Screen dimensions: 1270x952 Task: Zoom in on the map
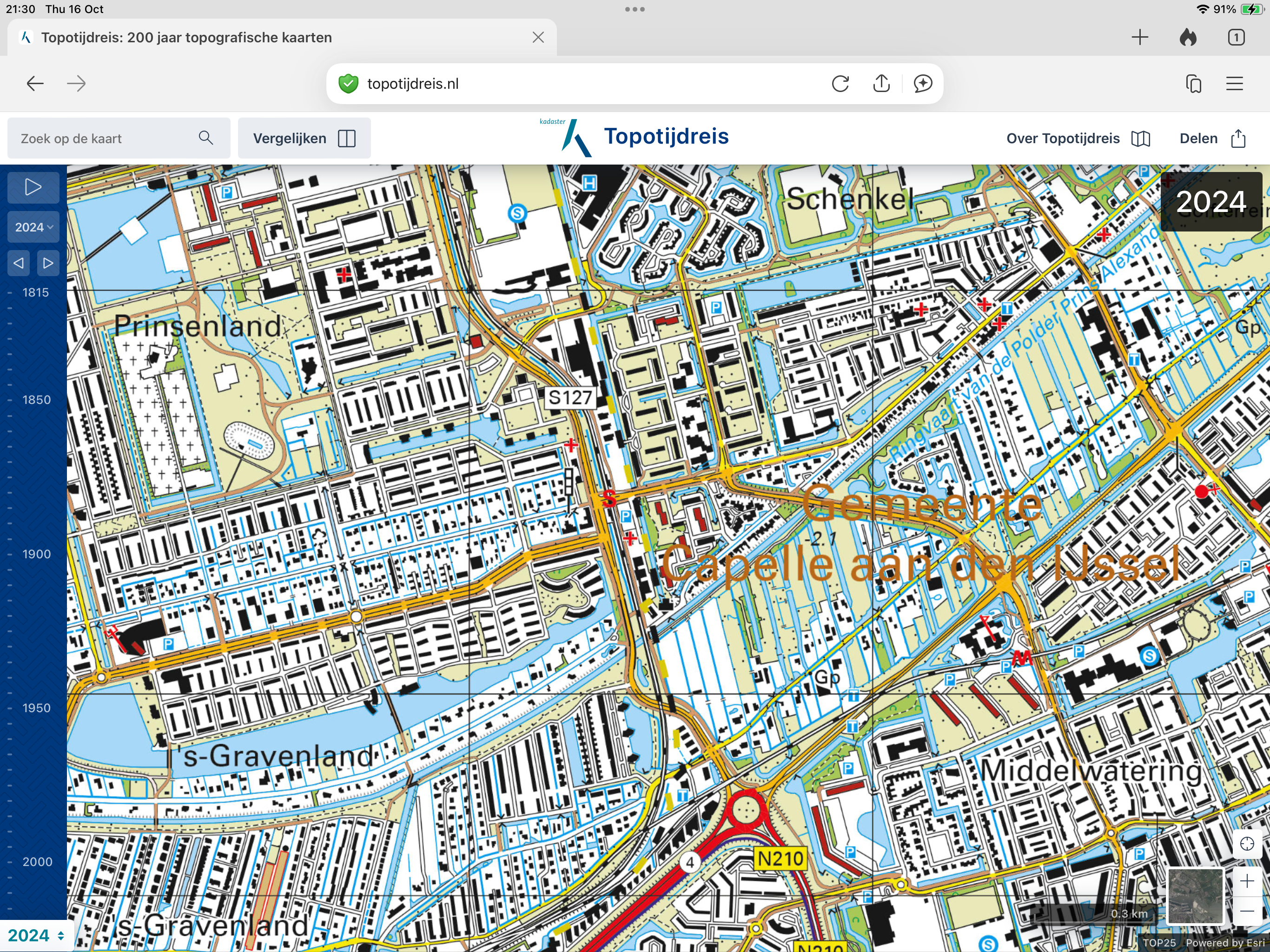(1246, 881)
